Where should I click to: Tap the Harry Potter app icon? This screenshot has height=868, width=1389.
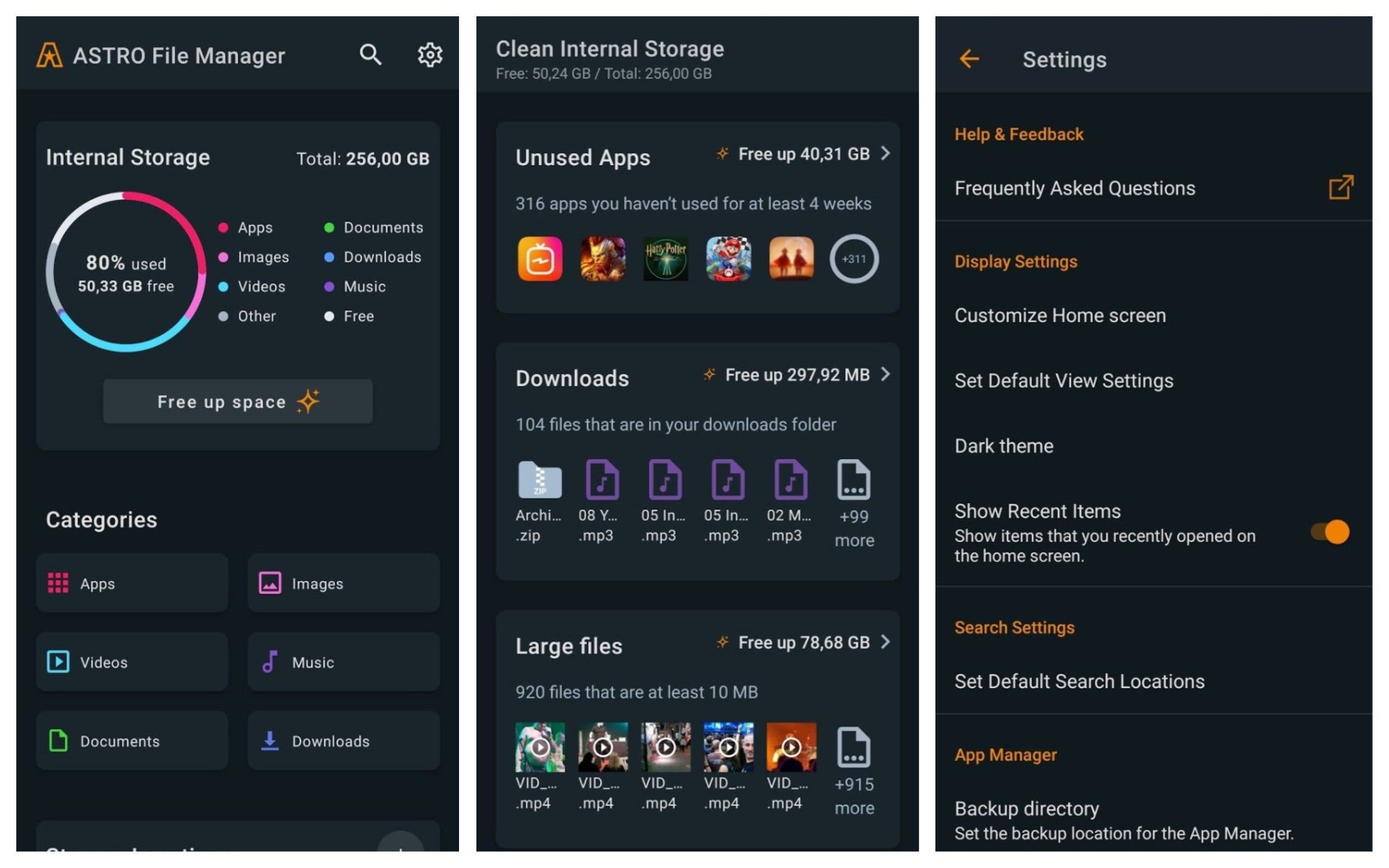click(665, 259)
